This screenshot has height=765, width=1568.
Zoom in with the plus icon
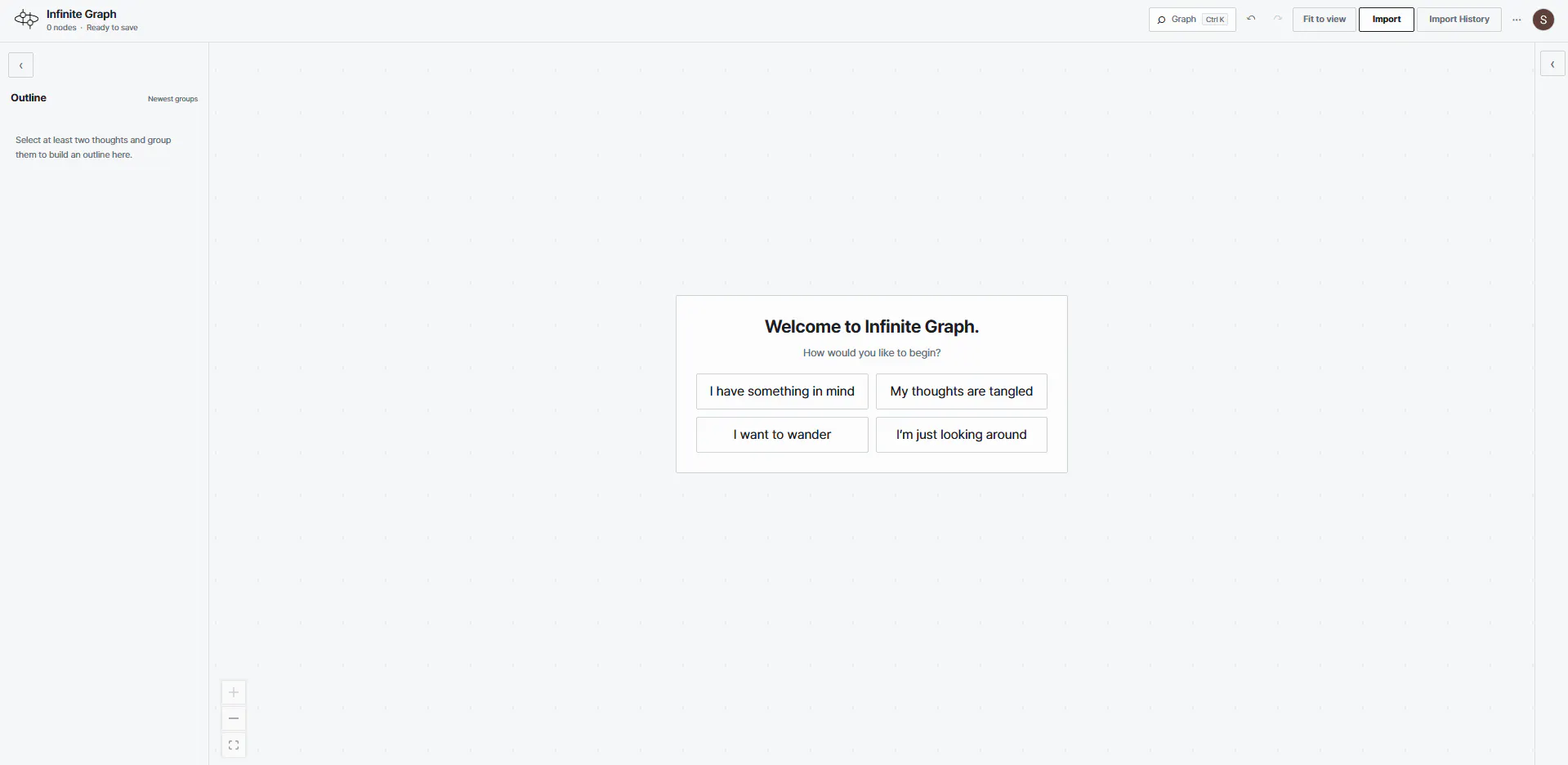point(234,692)
